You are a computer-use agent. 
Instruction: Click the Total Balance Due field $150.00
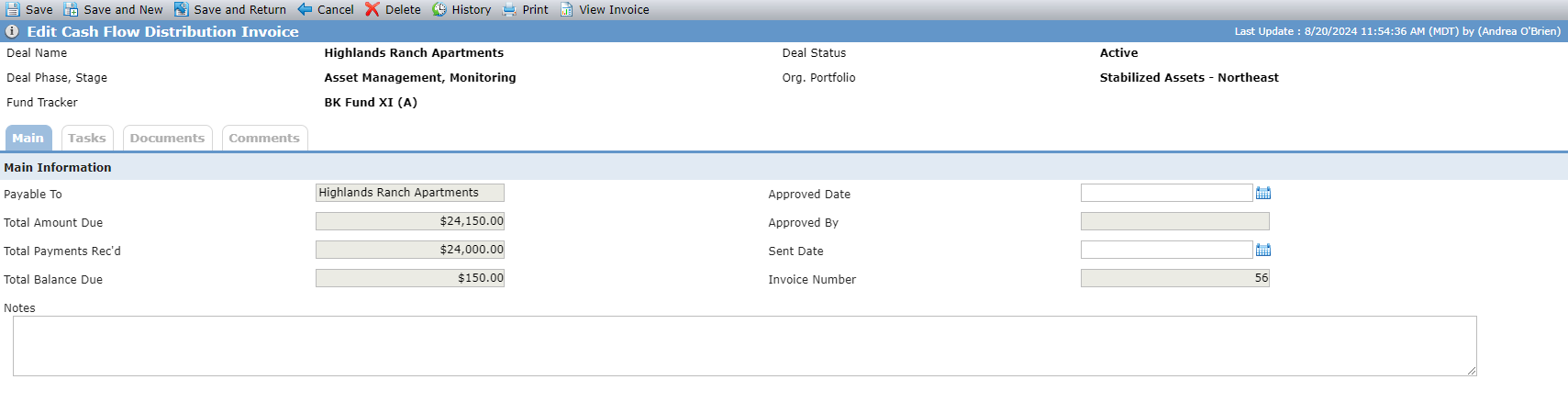pyautogui.click(x=410, y=278)
